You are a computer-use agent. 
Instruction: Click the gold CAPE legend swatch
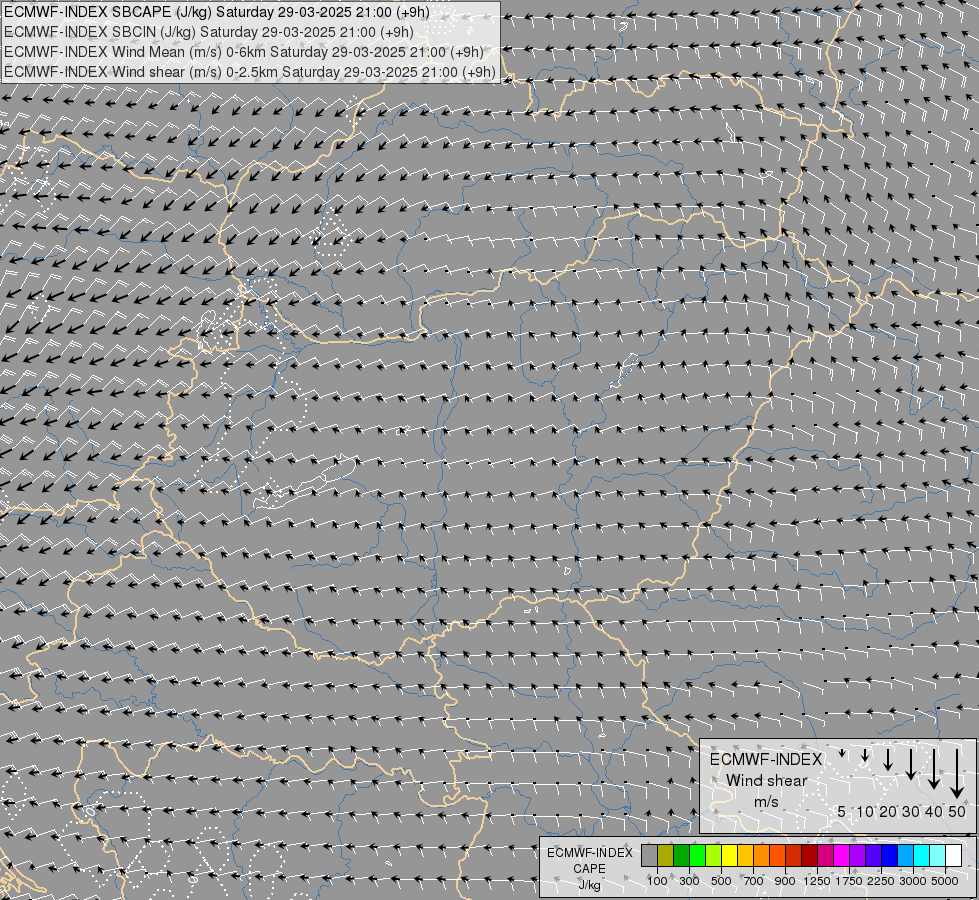click(745, 855)
